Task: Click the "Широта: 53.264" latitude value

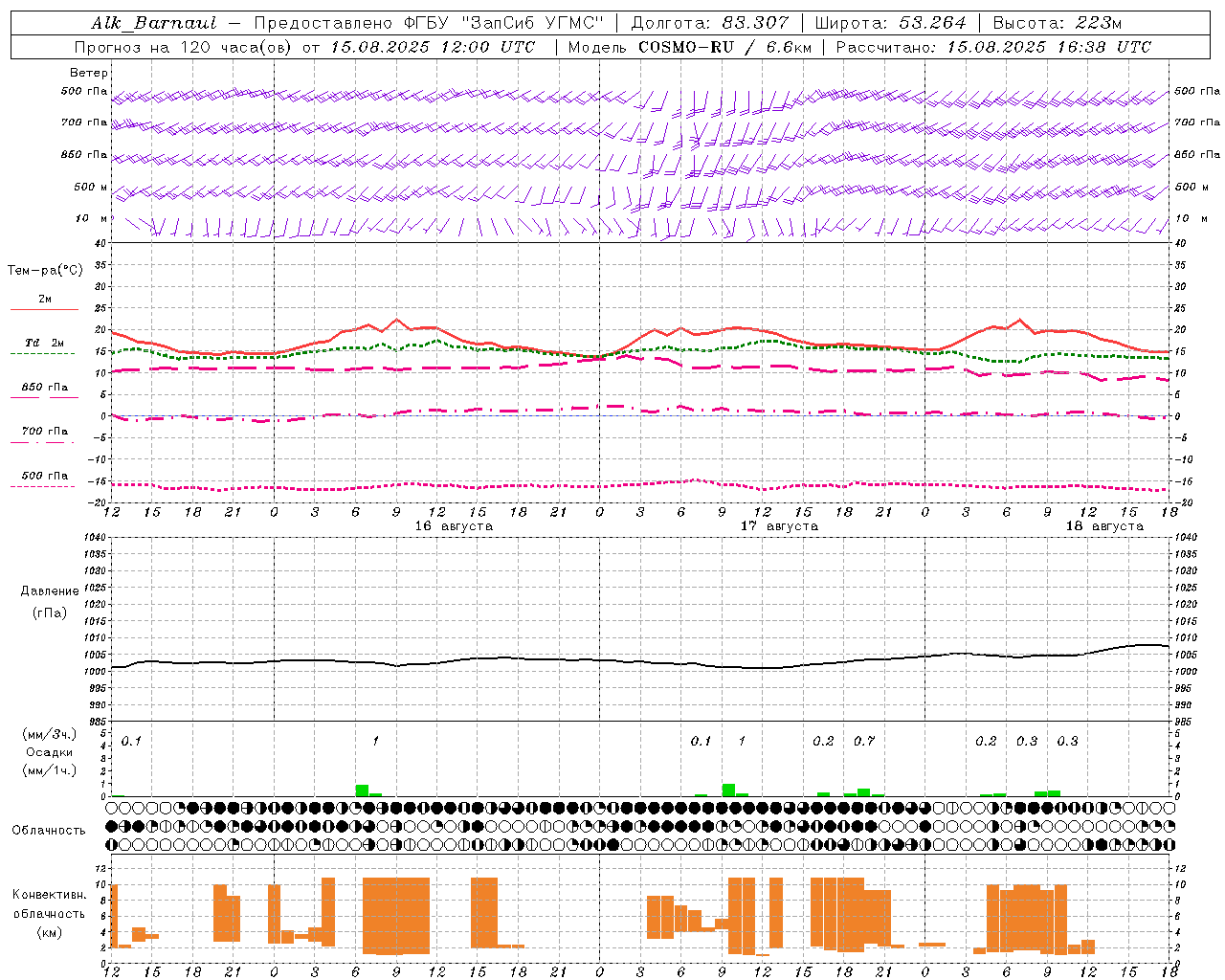Action: 891,23
